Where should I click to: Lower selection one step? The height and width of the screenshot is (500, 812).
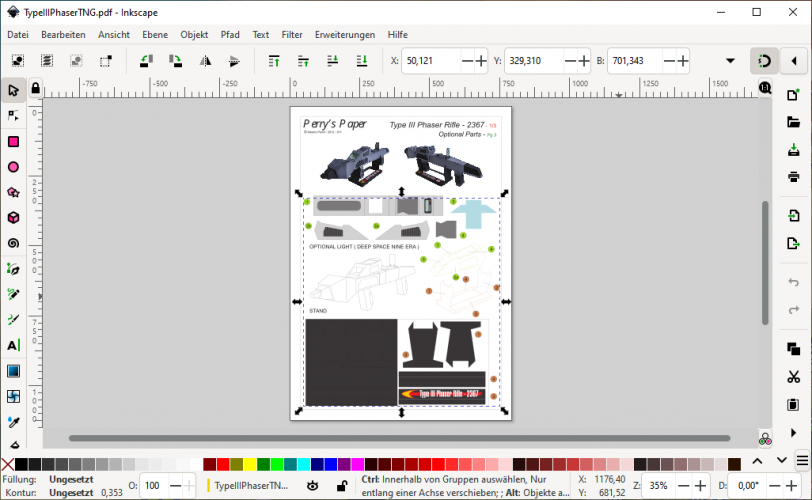(x=332, y=61)
